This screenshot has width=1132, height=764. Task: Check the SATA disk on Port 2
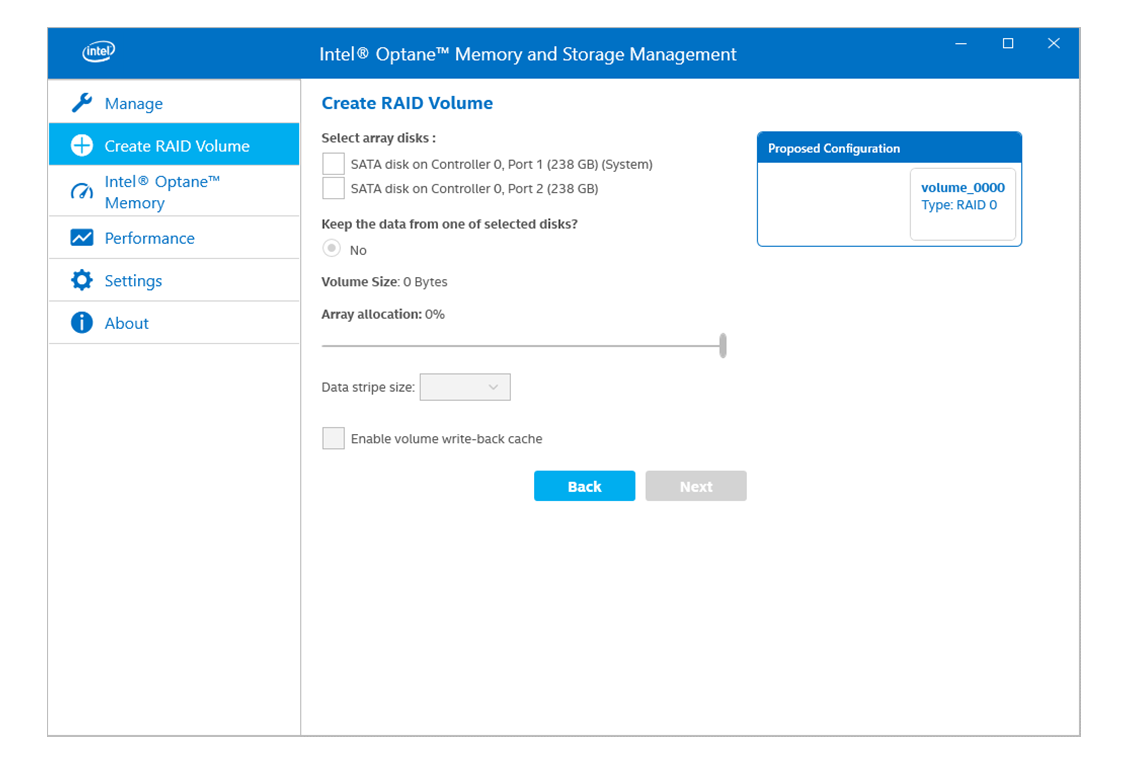click(x=333, y=188)
